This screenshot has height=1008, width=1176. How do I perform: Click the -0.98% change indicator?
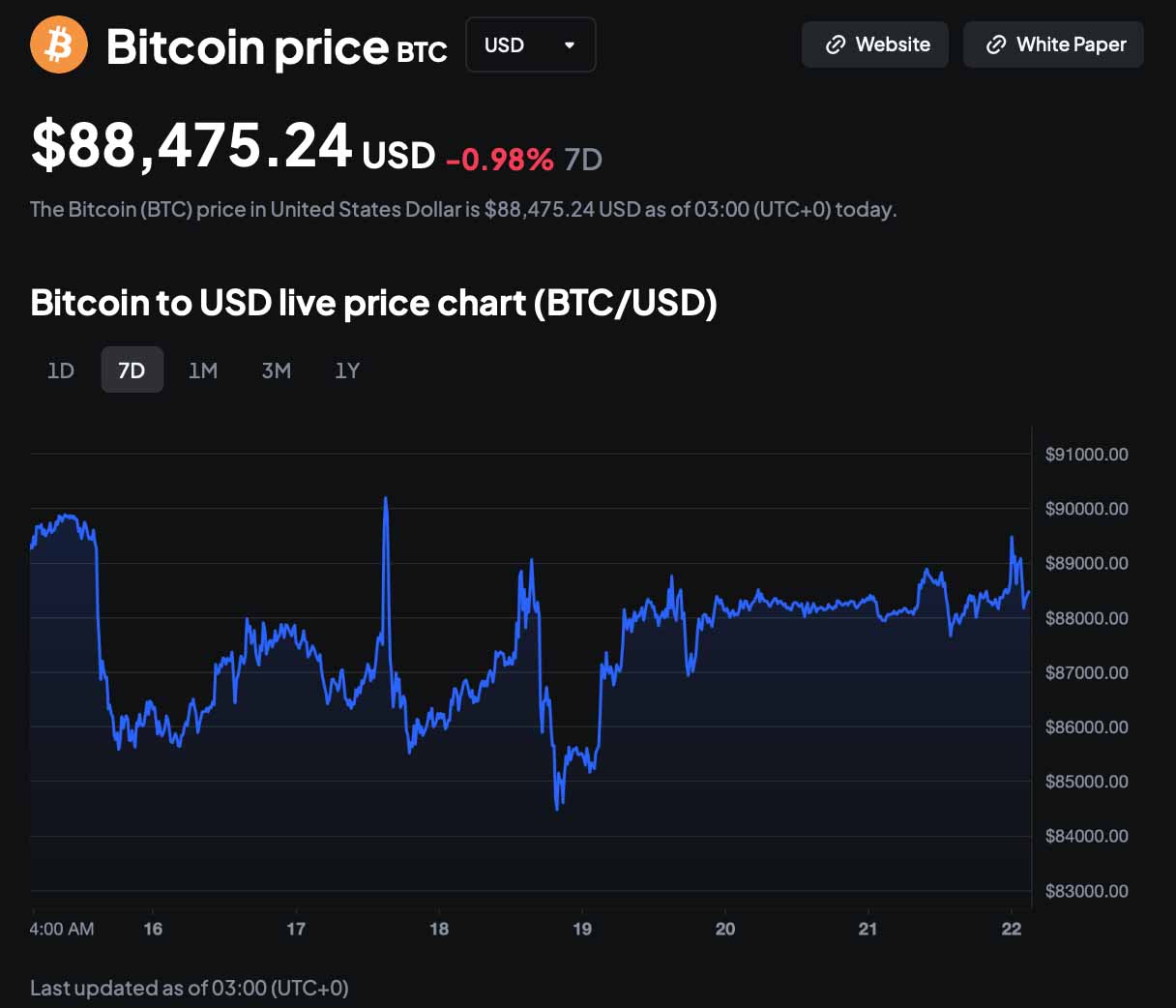point(500,159)
